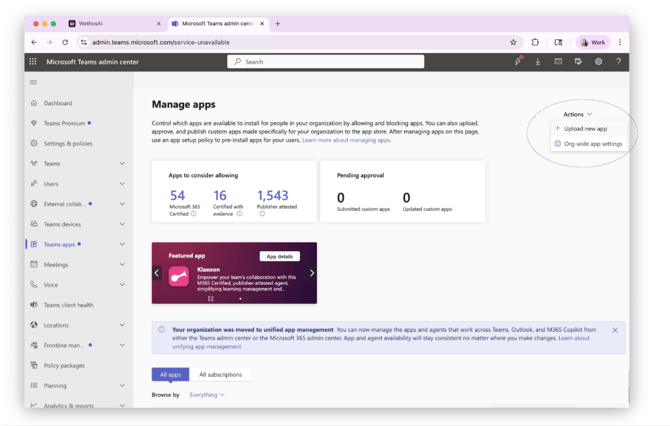Click the download icon in the header
The width and height of the screenshot is (670, 426).
point(538,62)
